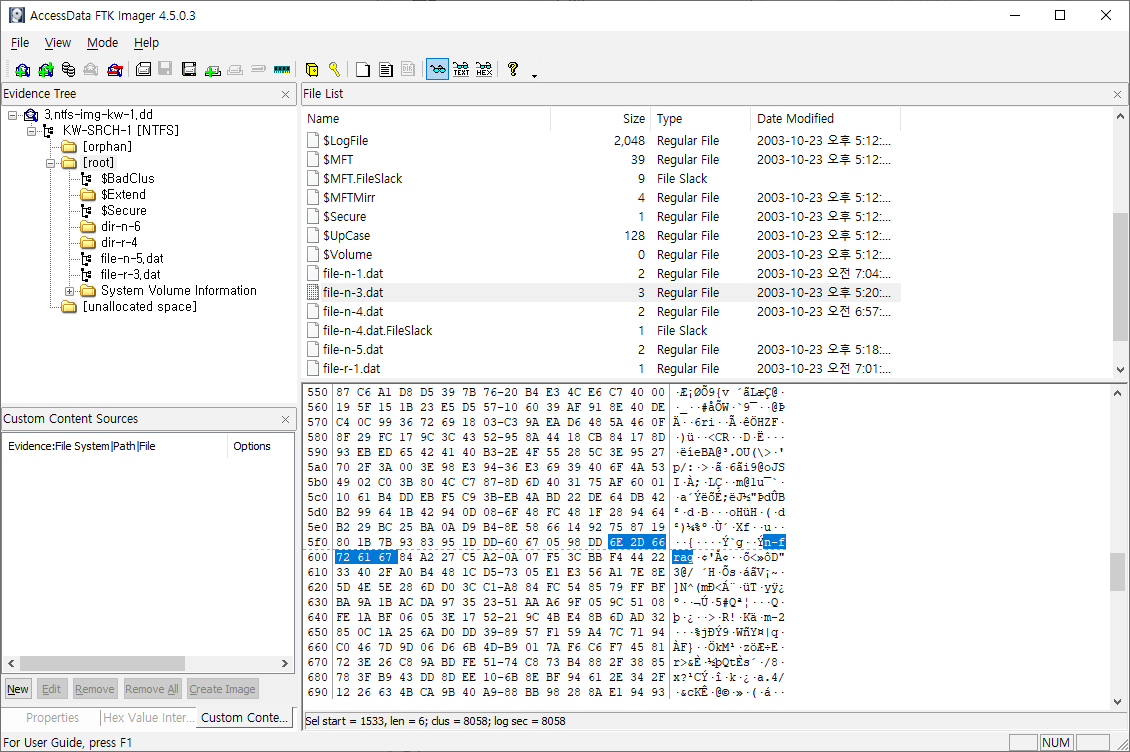
Task: Collapse the [root] folder node
Action: [x=50, y=163]
